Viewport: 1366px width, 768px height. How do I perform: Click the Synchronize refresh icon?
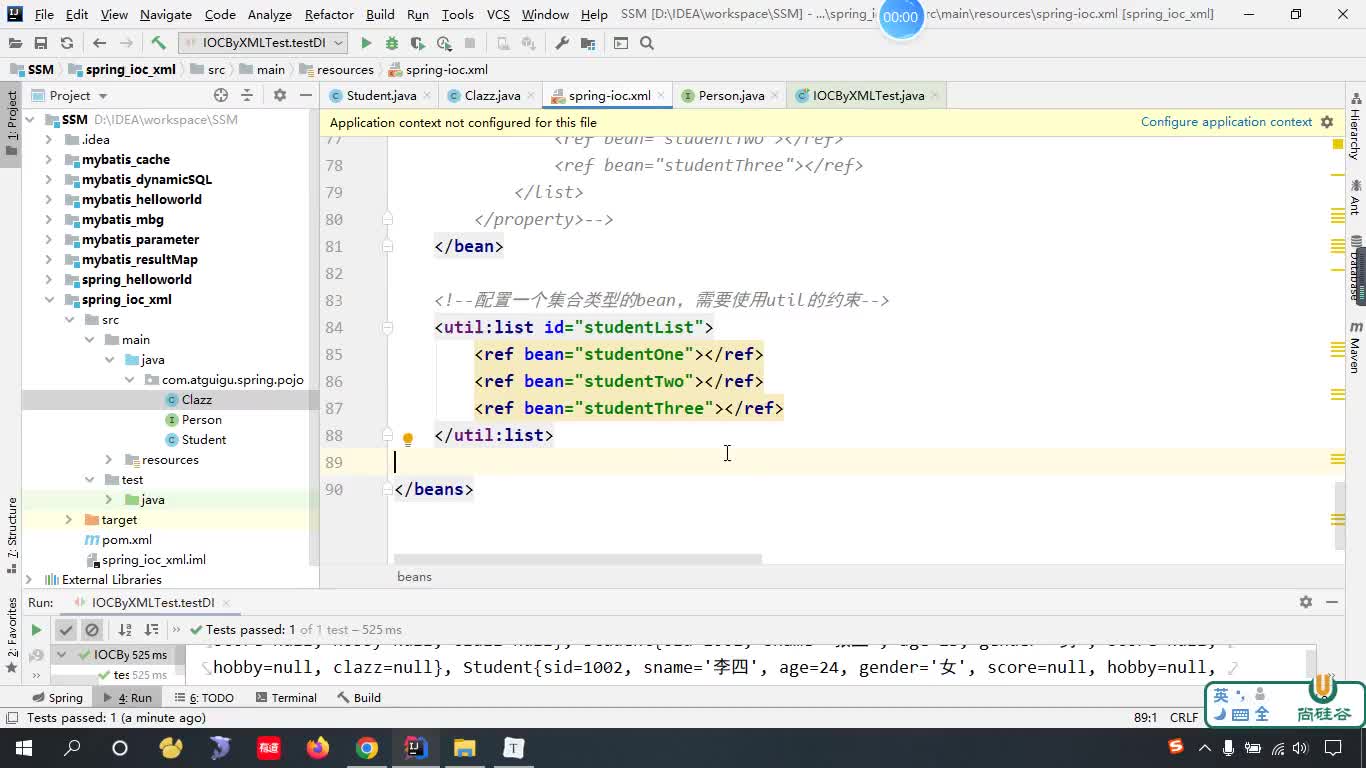coord(67,43)
